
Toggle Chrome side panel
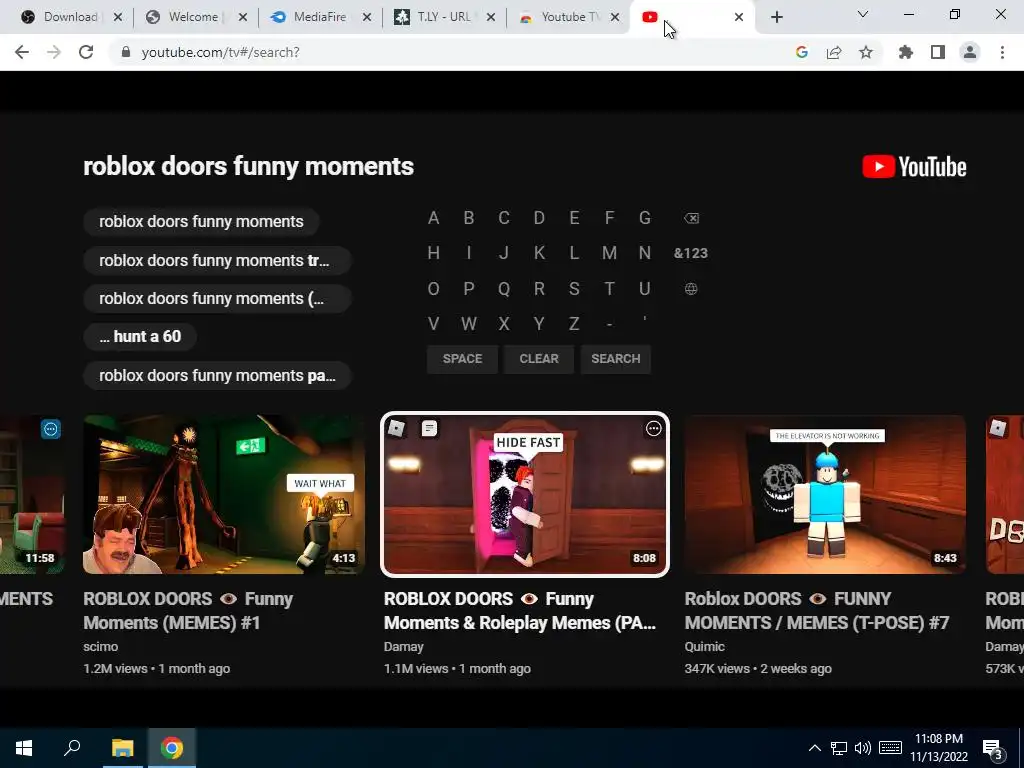(x=938, y=52)
